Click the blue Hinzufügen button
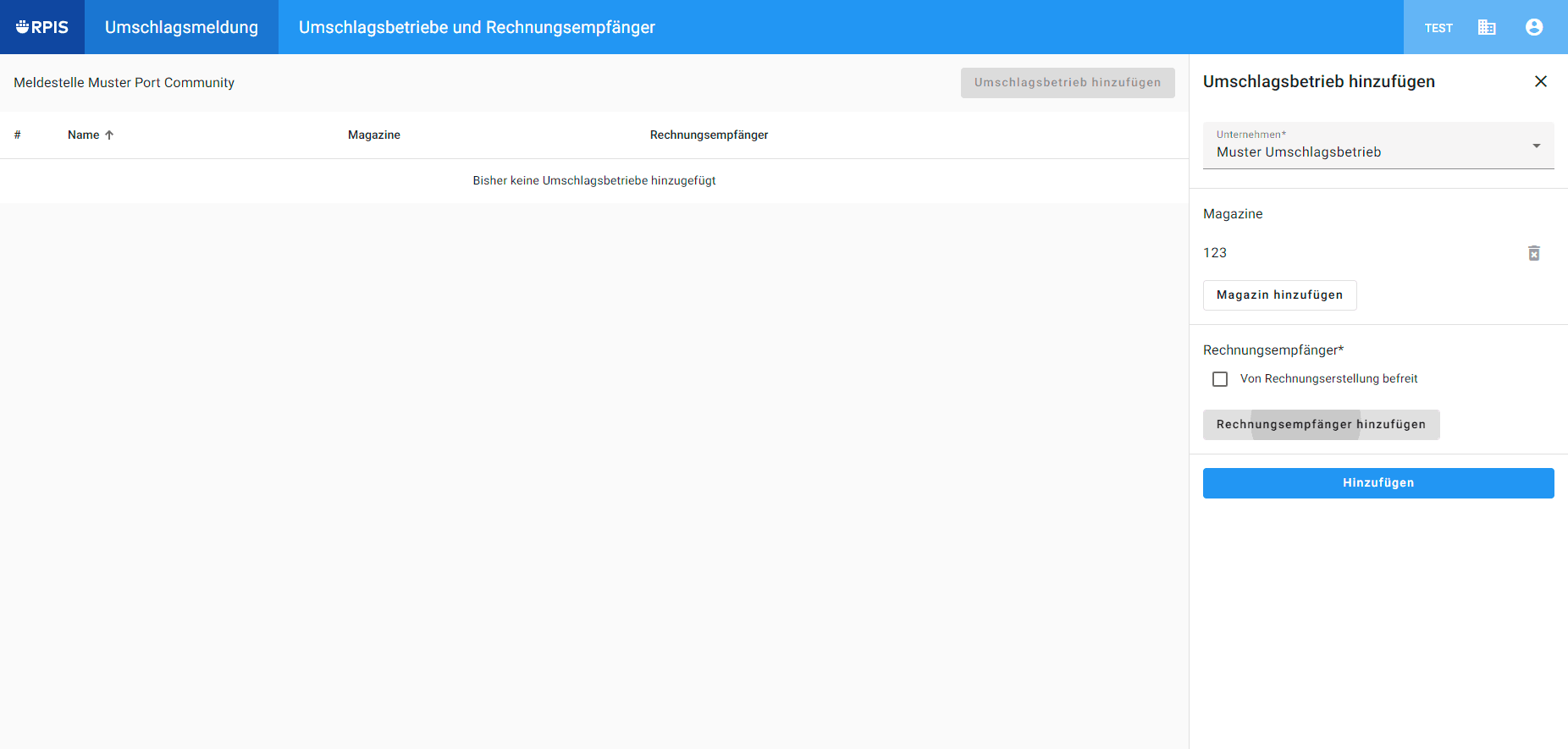 tap(1378, 483)
